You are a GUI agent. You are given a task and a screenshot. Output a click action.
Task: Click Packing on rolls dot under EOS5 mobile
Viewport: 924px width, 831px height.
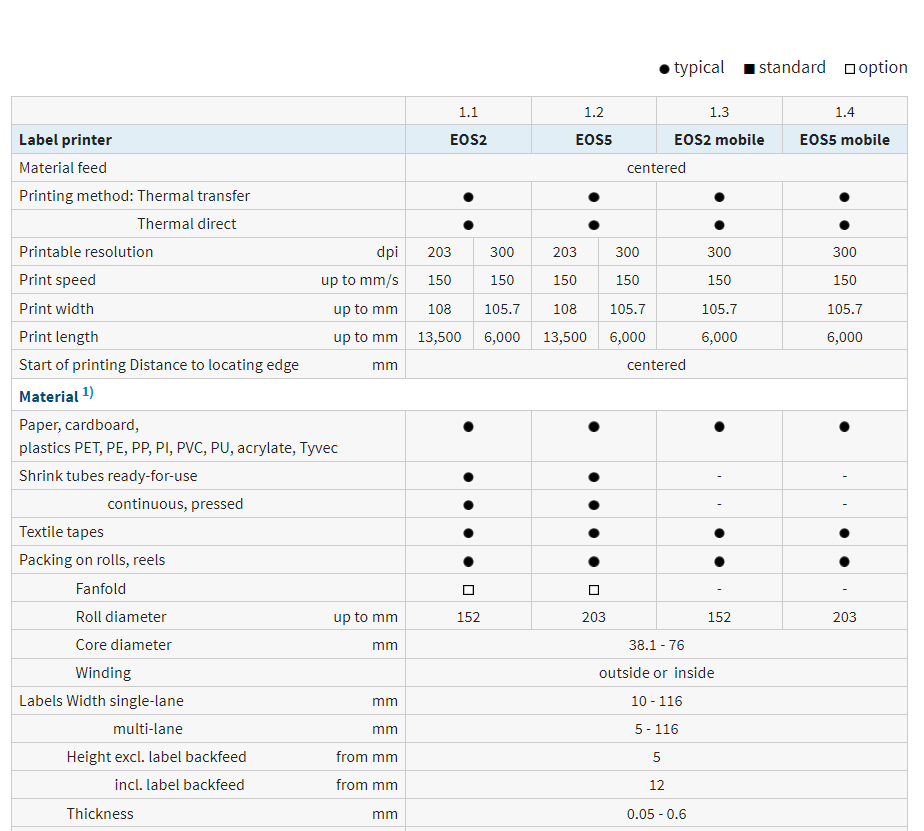point(844,561)
